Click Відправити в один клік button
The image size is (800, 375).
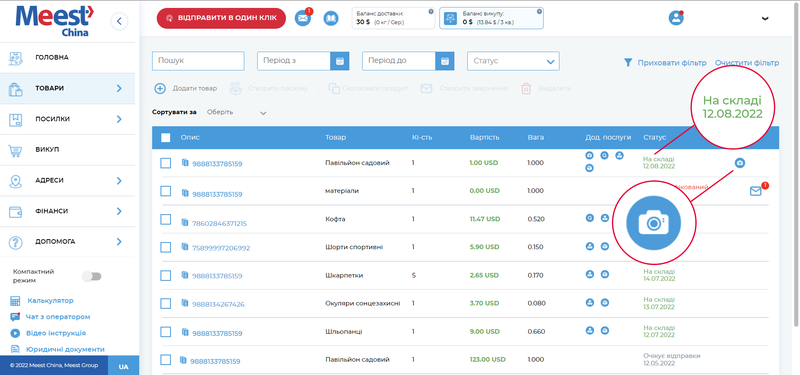221,18
